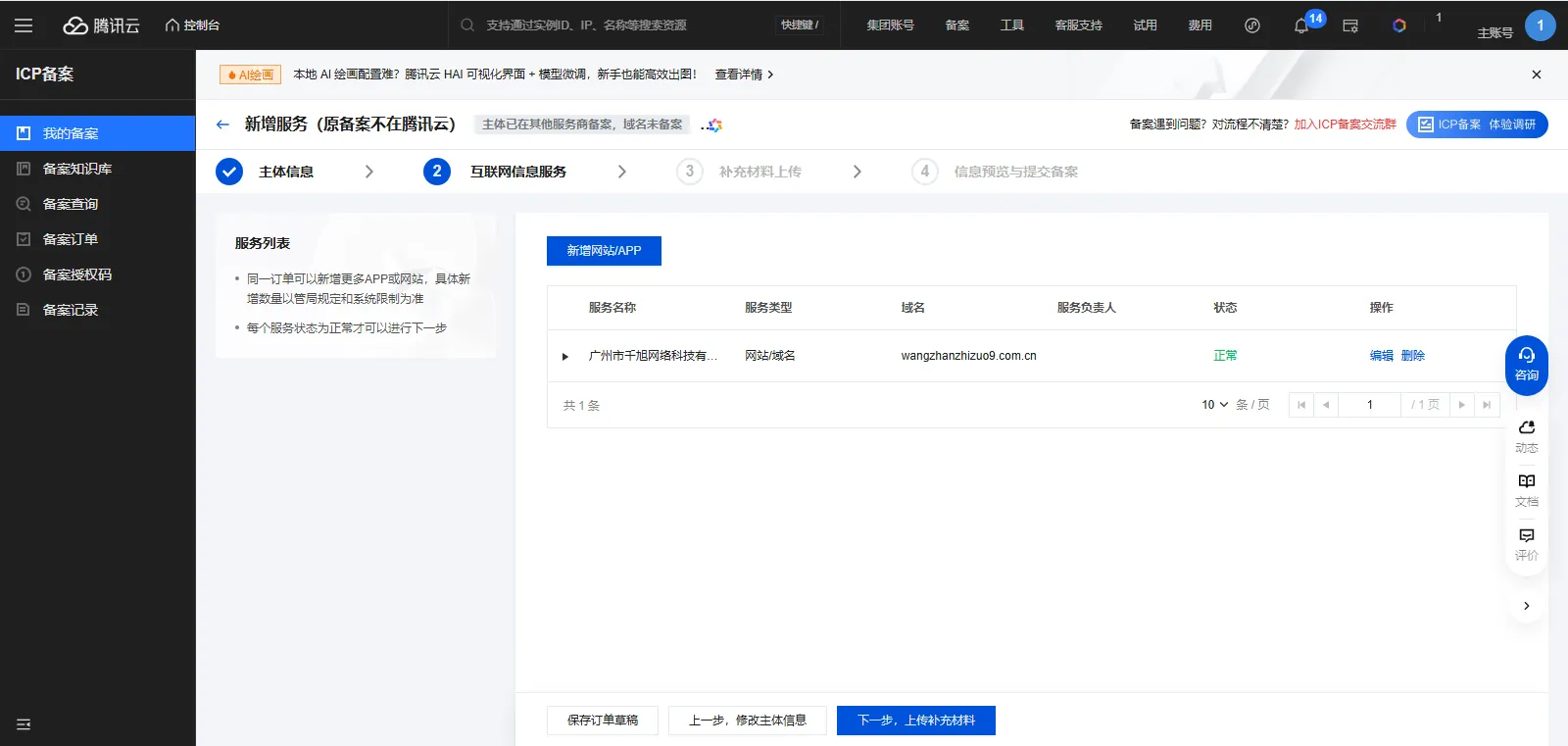Collapse the sidebar with the bottom icon
Viewport: 1568px width, 746px height.
click(24, 724)
